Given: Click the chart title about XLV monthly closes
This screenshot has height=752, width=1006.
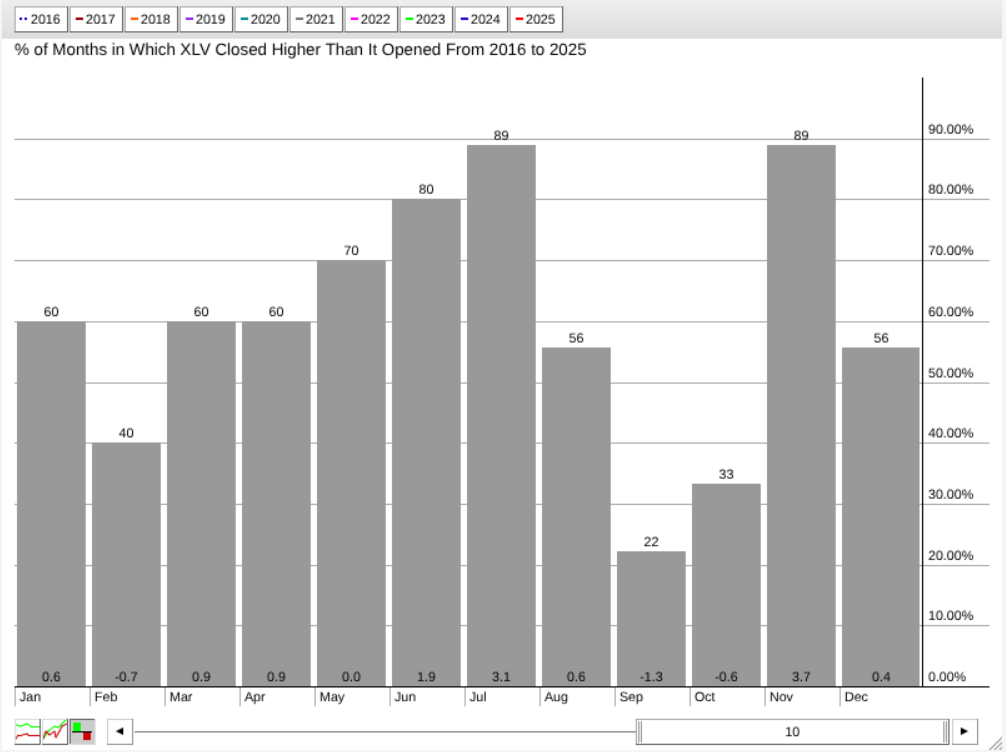Looking at the screenshot, I should (300, 50).
